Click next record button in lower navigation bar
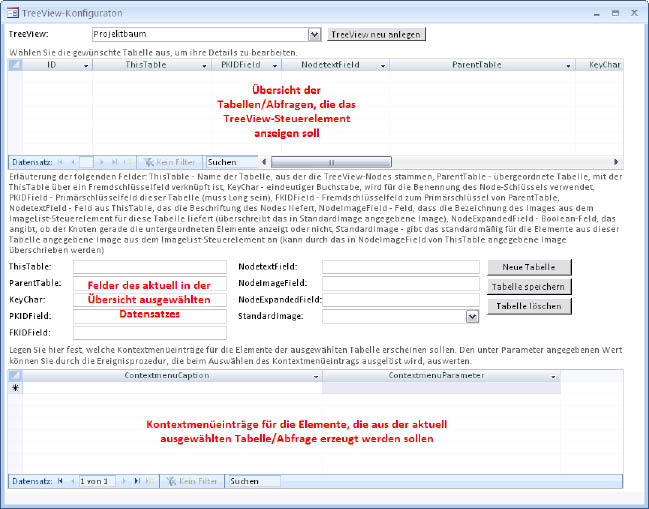Screen dimensions: 649x509 tap(120, 481)
